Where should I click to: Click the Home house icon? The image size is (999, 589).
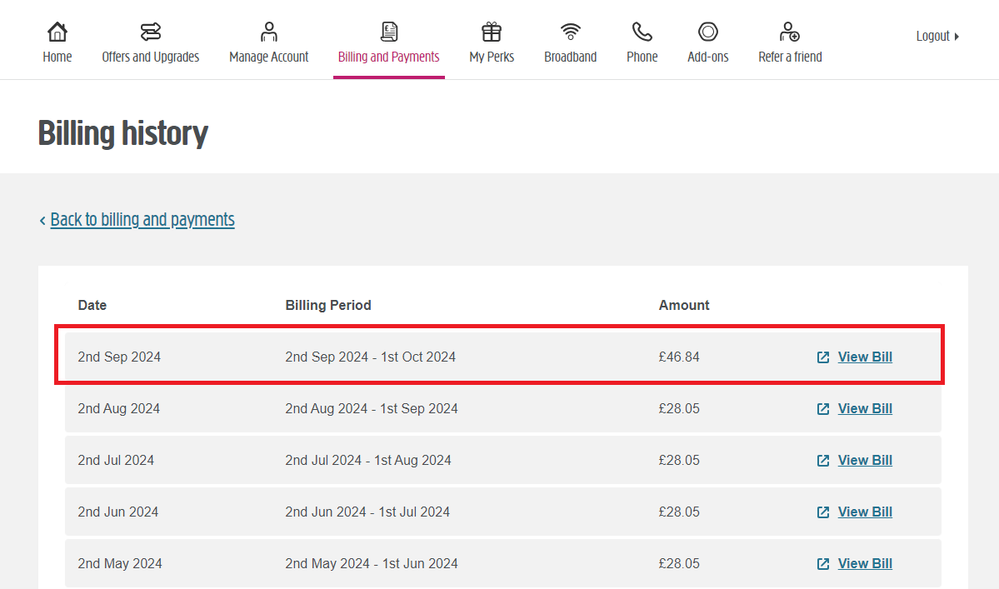click(57, 31)
